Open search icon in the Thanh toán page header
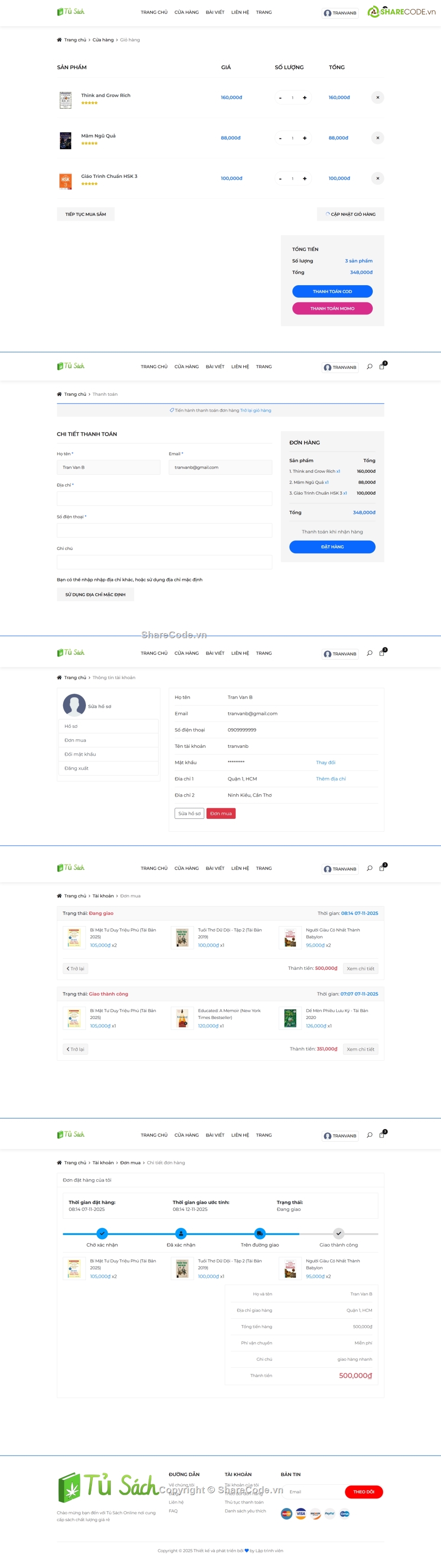Viewport: 441px width, 1568px height. pyautogui.click(x=369, y=366)
